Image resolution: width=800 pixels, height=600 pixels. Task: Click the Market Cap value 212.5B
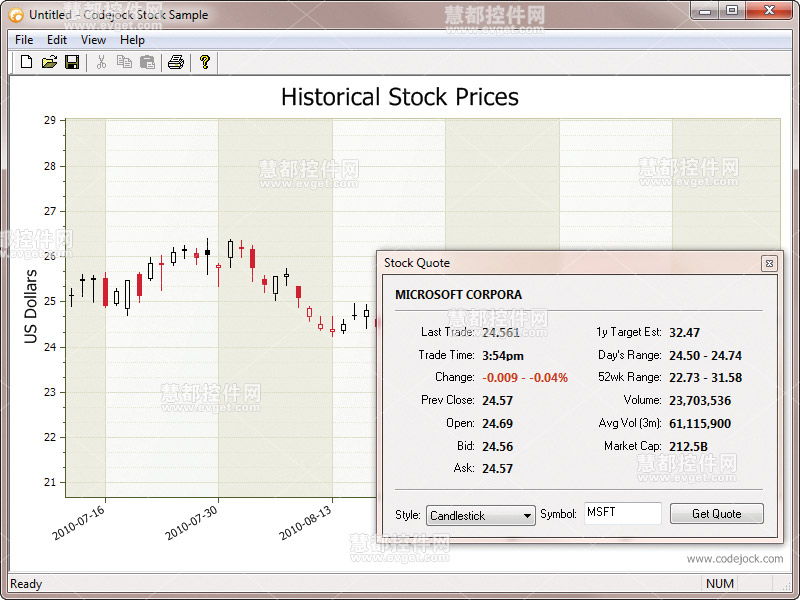click(x=688, y=446)
